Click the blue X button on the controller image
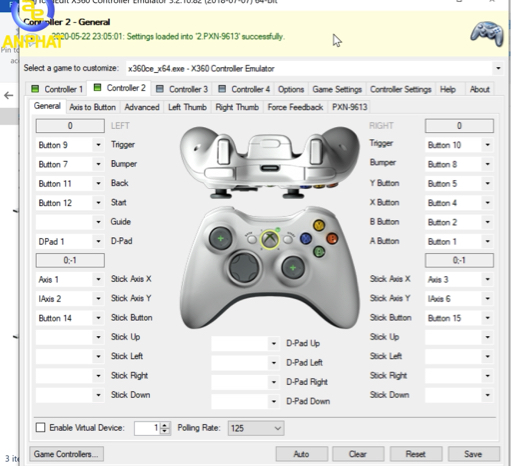Image resolution: width=511 pixels, height=466 pixels. pyautogui.click(x=306, y=238)
